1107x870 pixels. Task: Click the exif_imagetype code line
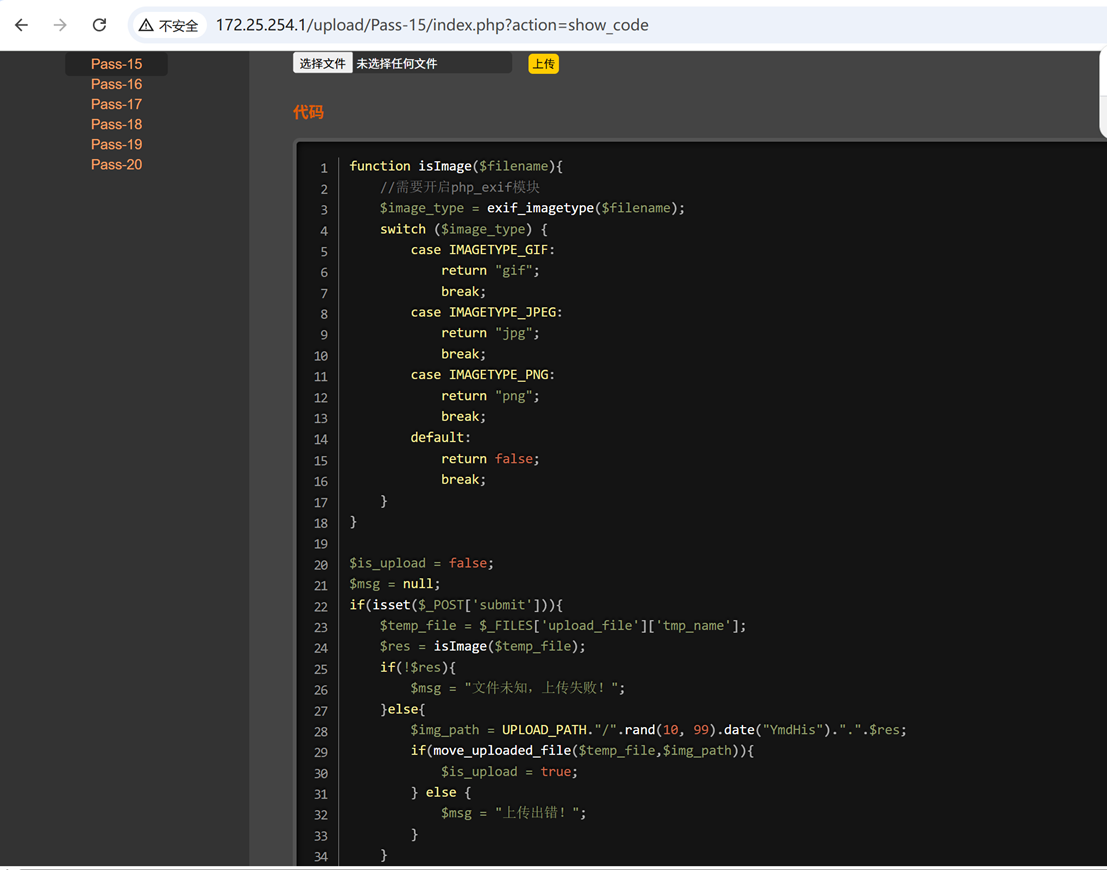click(x=532, y=208)
